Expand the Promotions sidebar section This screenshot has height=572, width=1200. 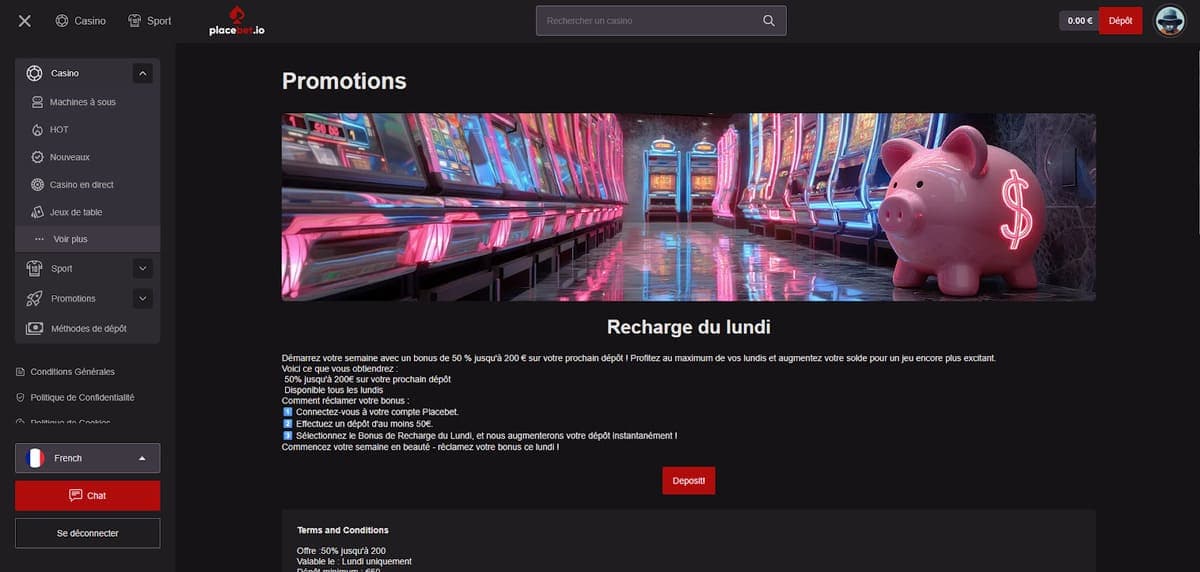pyautogui.click(x=142, y=298)
